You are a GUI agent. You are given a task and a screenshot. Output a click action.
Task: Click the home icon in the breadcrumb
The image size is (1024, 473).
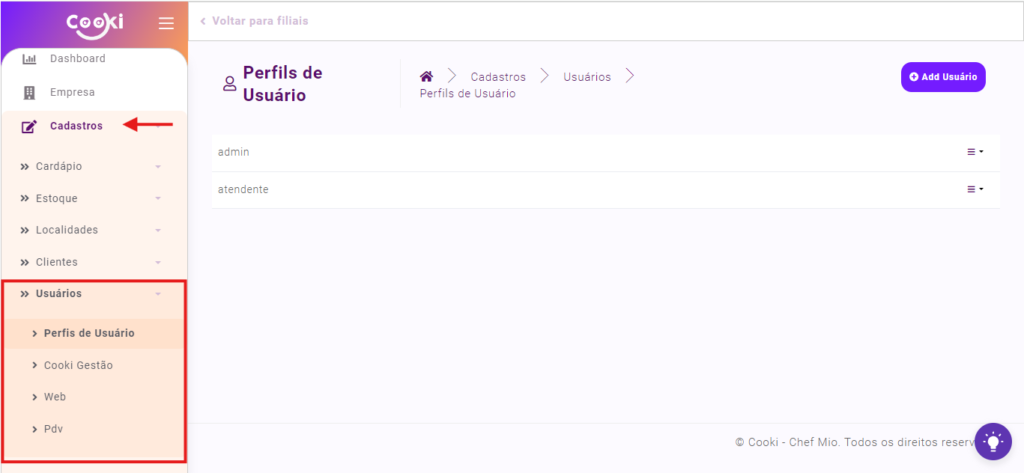coord(426,77)
